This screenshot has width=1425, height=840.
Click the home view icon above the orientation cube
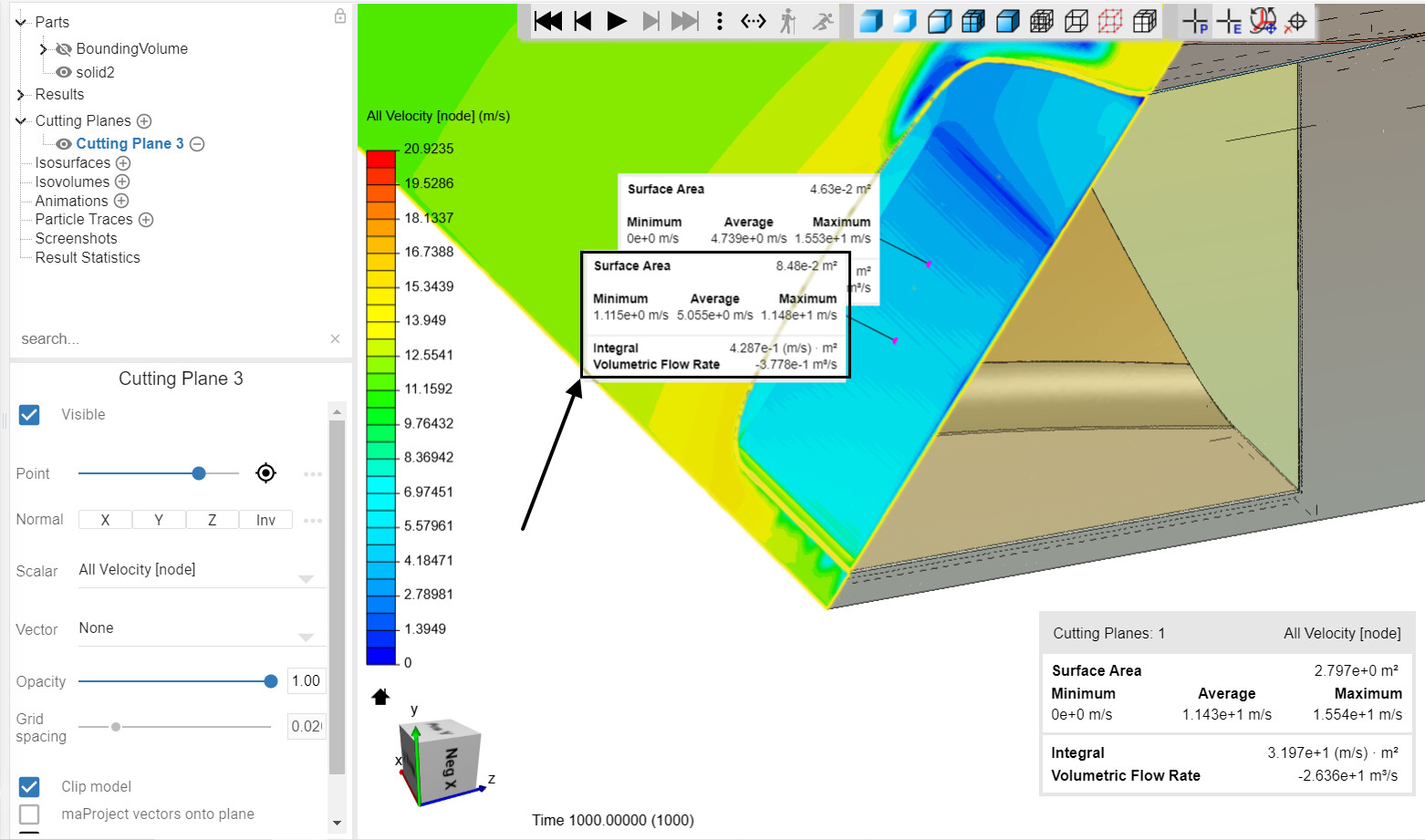(x=380, y=697)
